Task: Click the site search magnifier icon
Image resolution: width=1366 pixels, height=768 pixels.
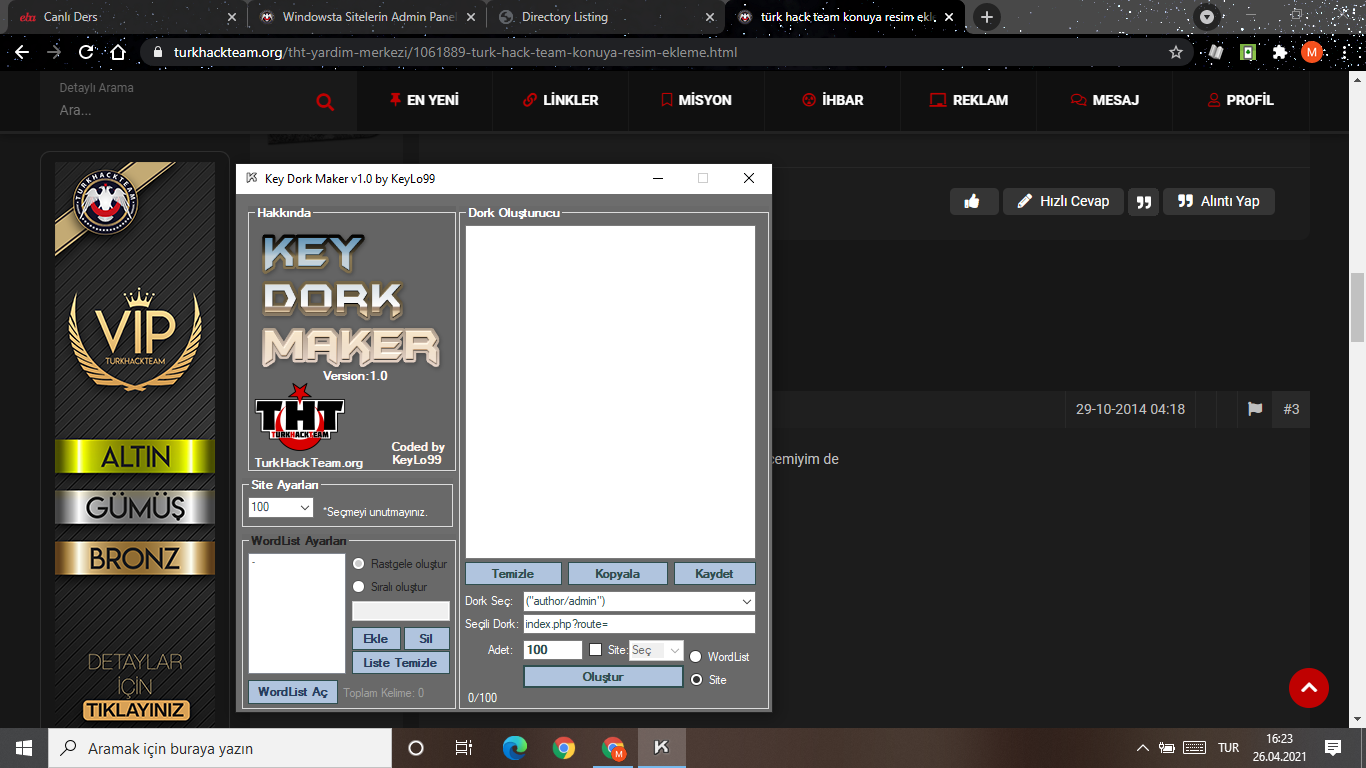Action: [x=325, y=101]
